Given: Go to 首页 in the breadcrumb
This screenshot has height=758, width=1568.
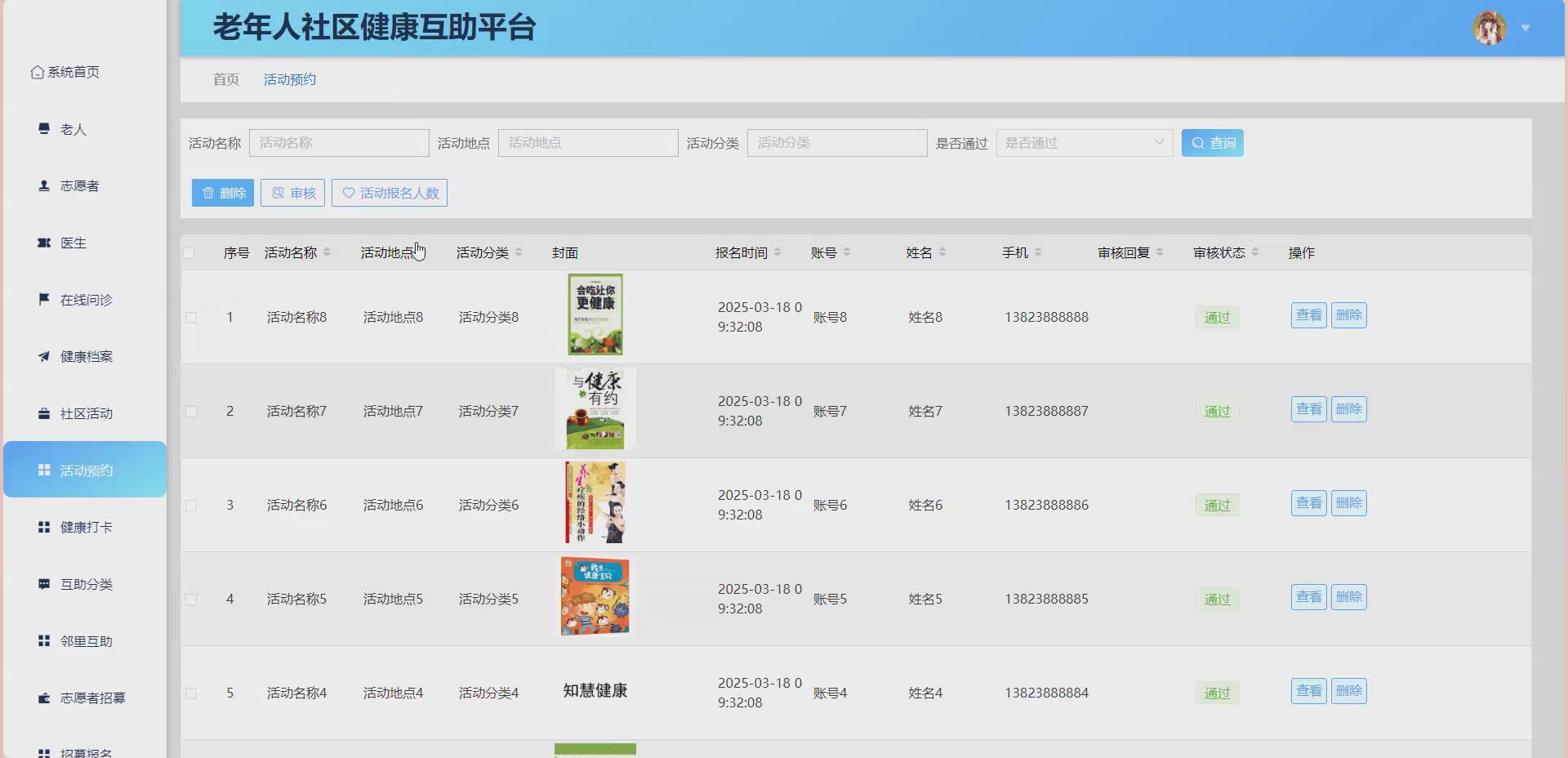Looking at the screenshot, I should pos(225,79).
